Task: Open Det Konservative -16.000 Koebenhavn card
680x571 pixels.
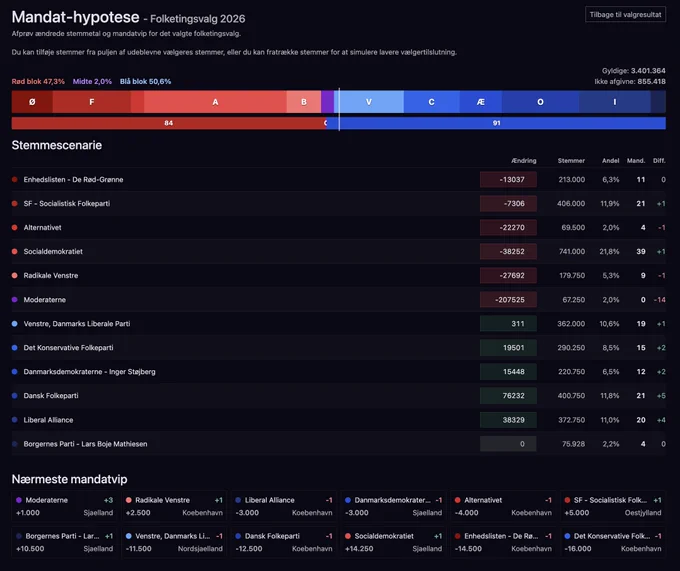Action: [613, 542]
